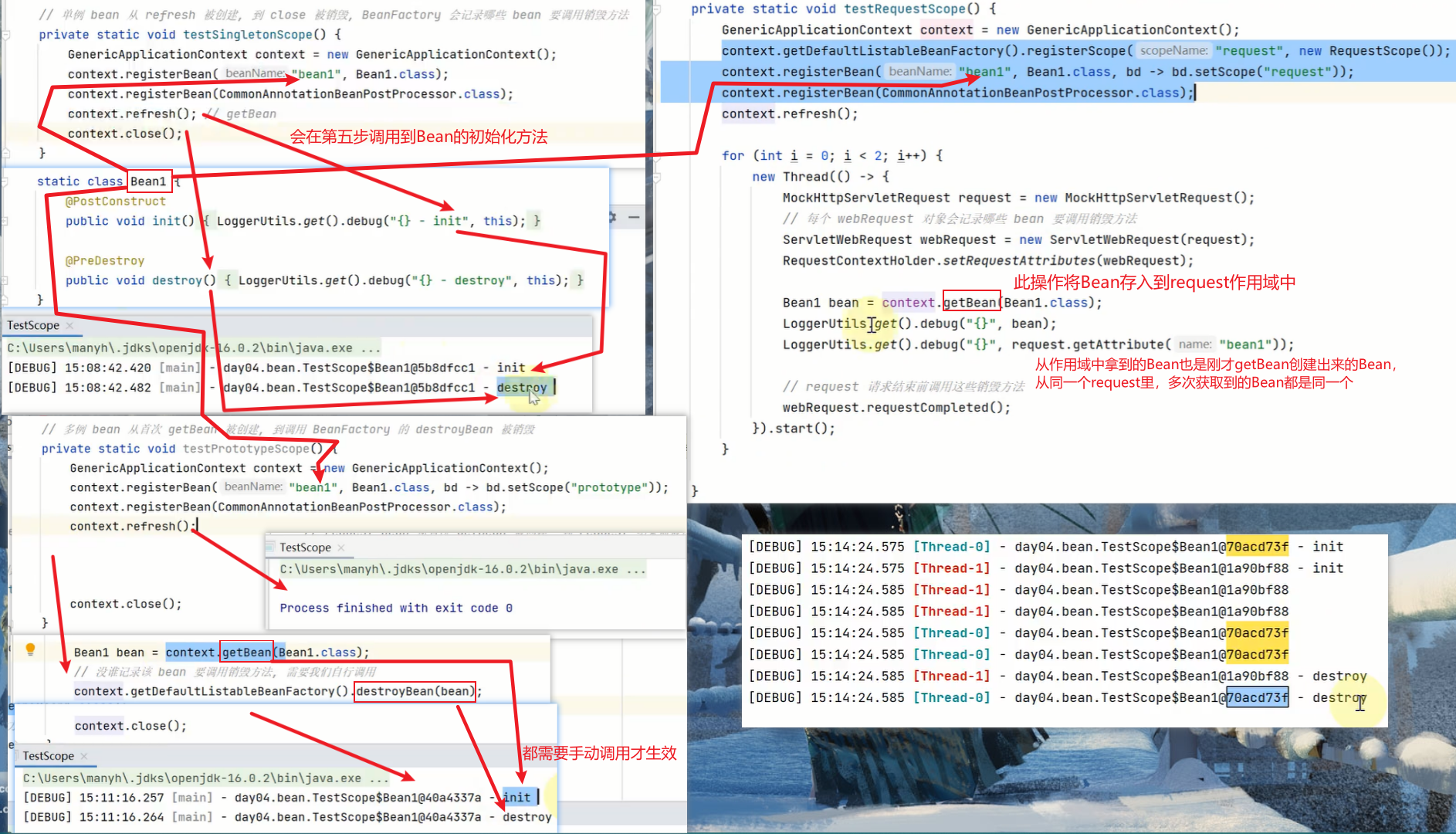Click 'new Thread(() -> {' line
1456x834 pixels.
821,176
